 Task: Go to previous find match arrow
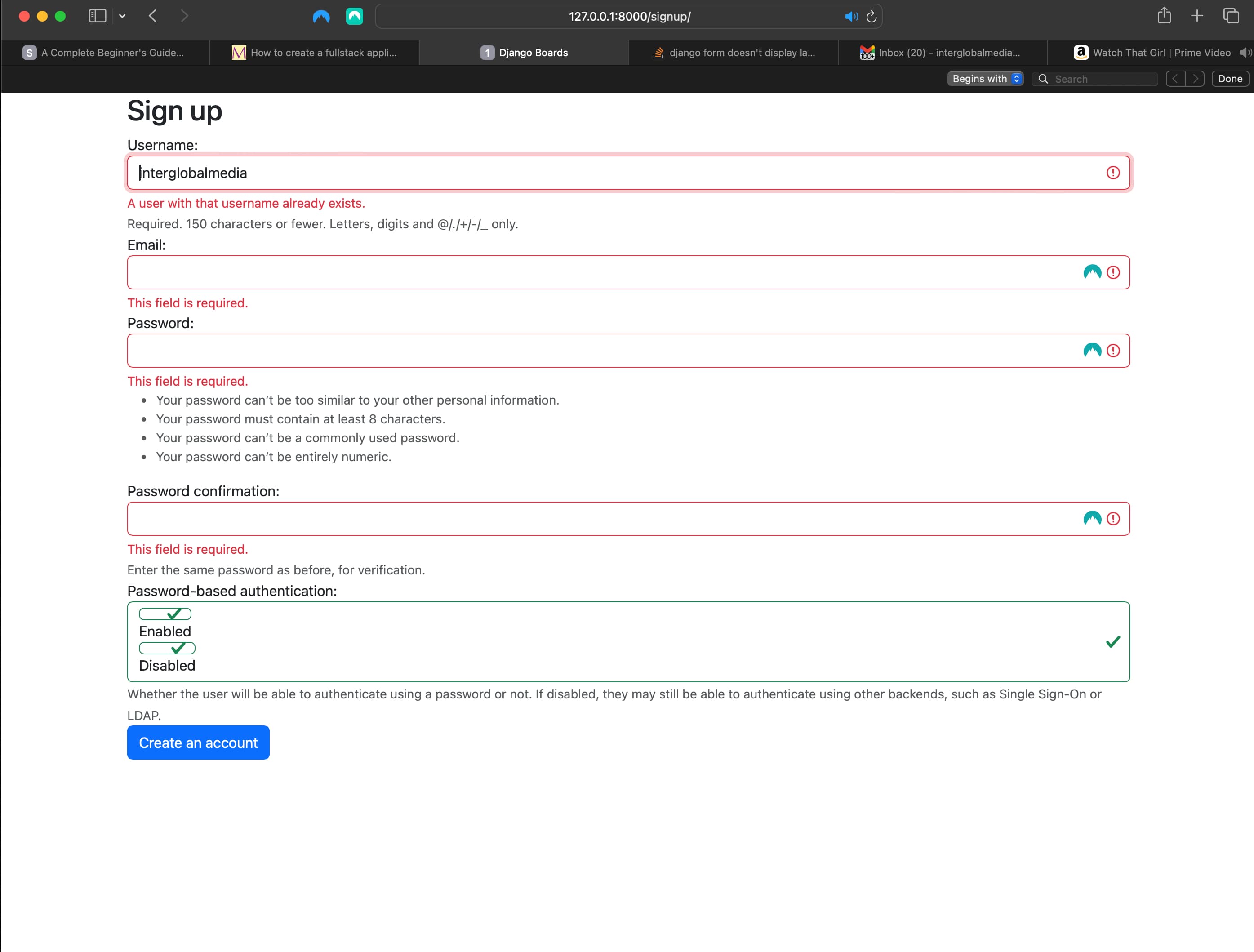click(x=1175, y=79)
